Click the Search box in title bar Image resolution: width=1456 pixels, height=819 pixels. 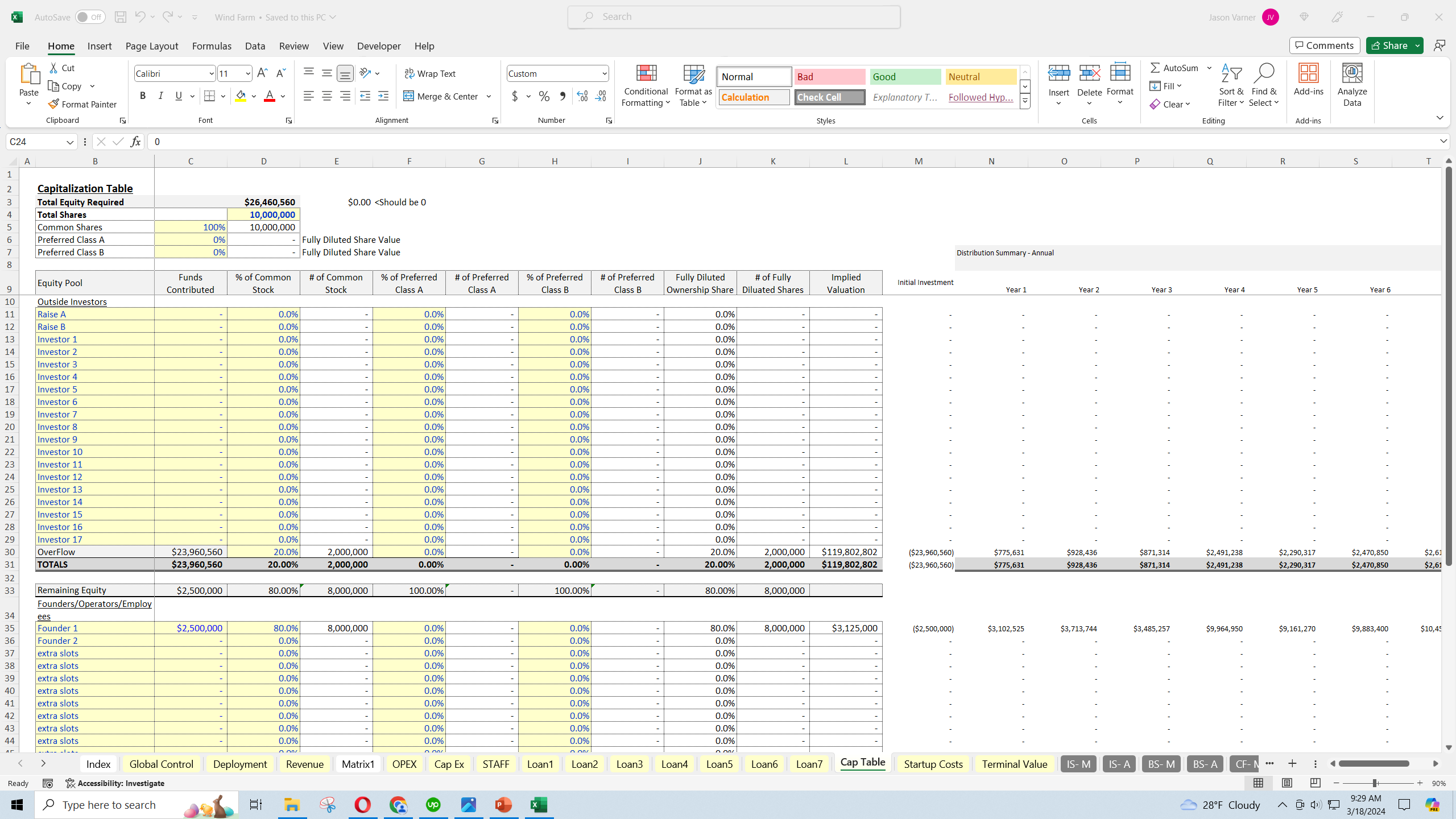pos(734,17)
